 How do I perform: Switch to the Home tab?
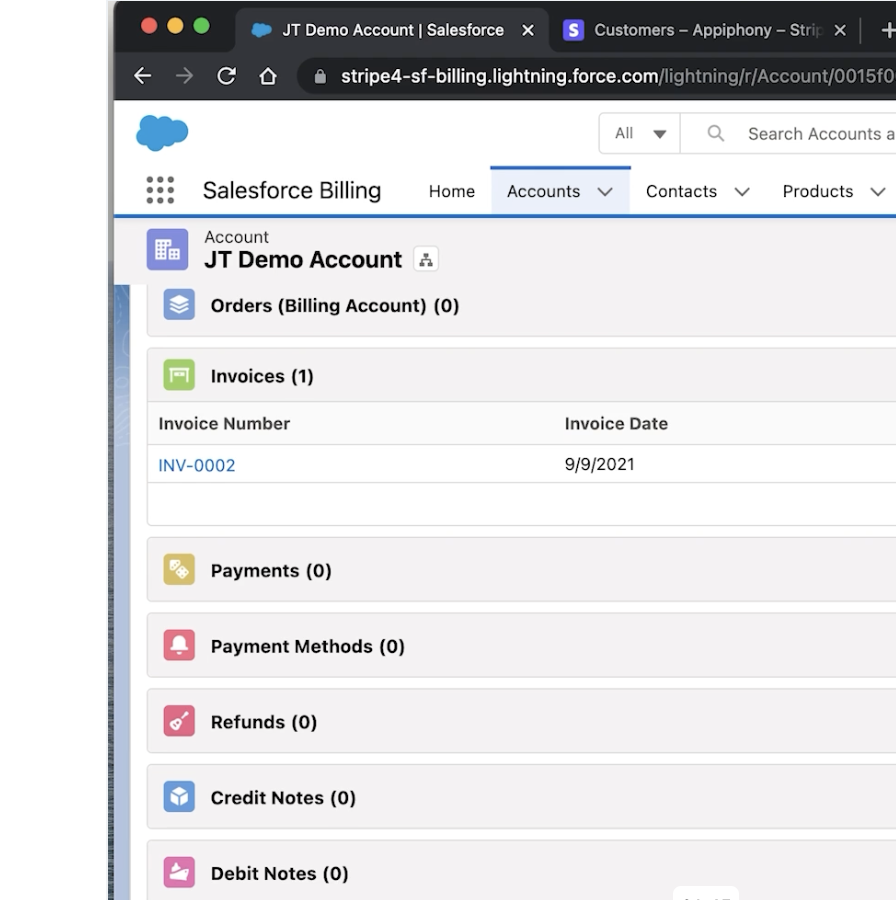point(451,191)
